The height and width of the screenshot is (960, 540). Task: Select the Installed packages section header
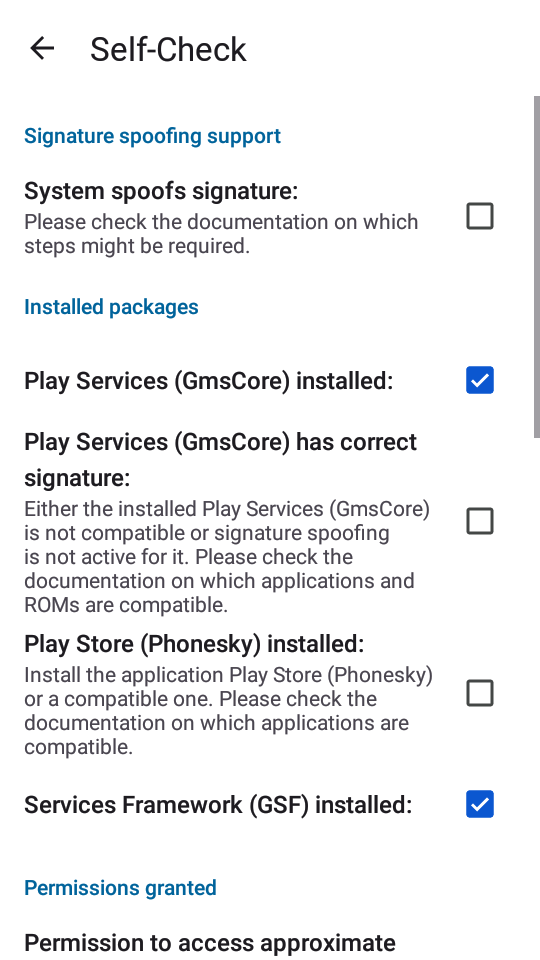(x=111, y=306)
